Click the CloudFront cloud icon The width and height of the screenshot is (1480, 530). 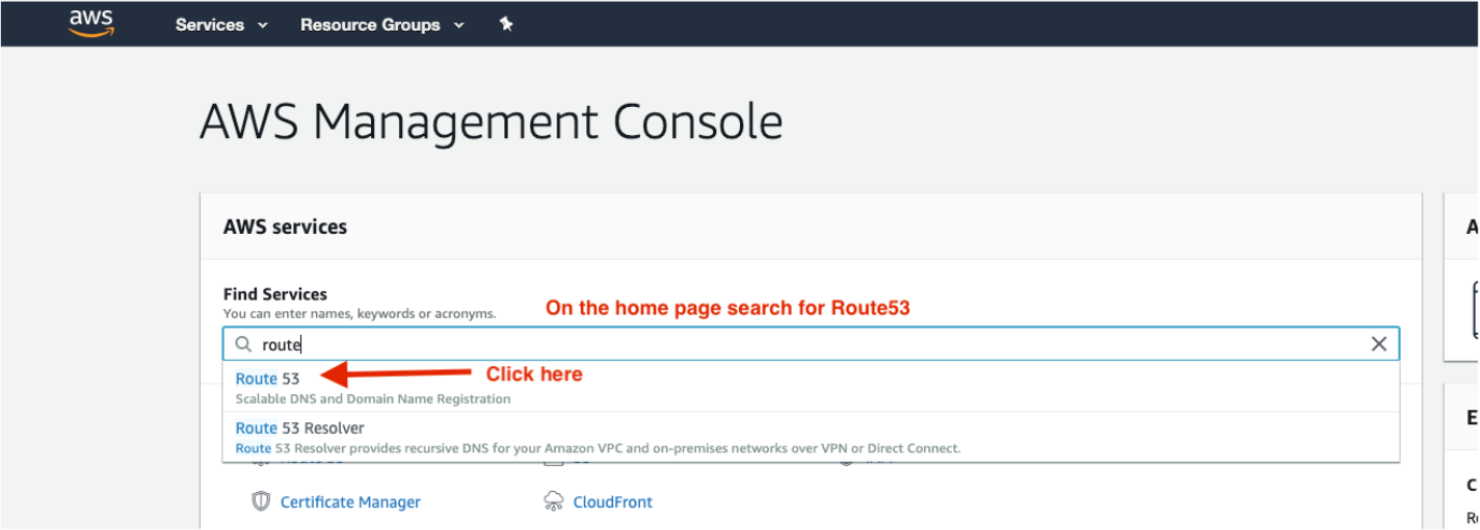coord(553,501)
